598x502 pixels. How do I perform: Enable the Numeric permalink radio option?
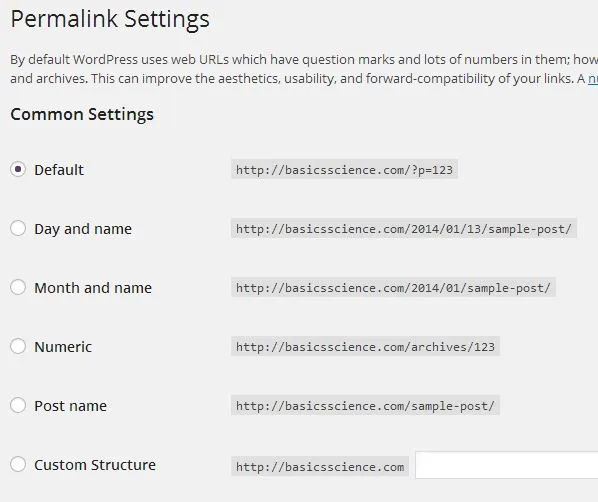click(18, 346)
